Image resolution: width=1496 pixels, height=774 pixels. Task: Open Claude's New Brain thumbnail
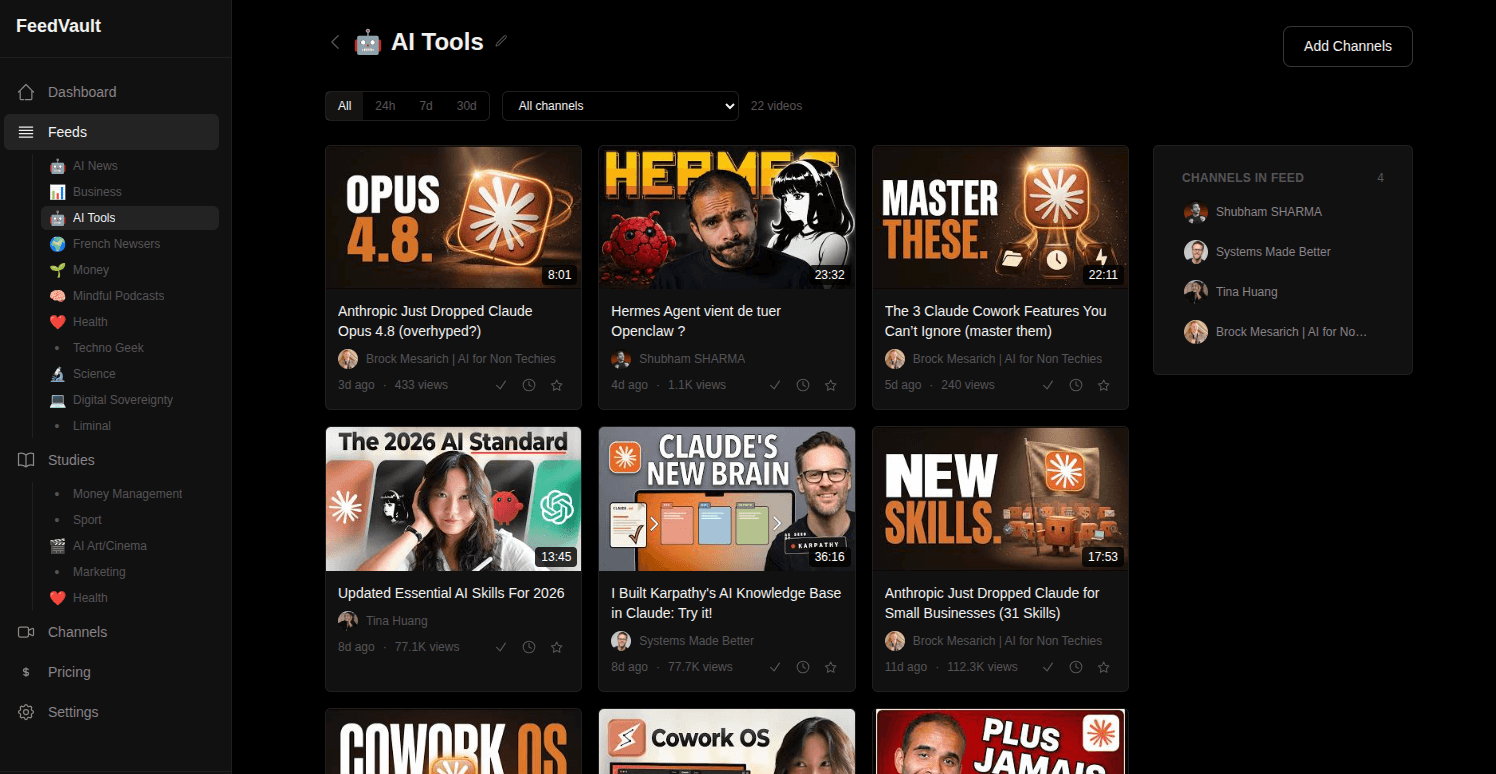[x=727, y=500]
